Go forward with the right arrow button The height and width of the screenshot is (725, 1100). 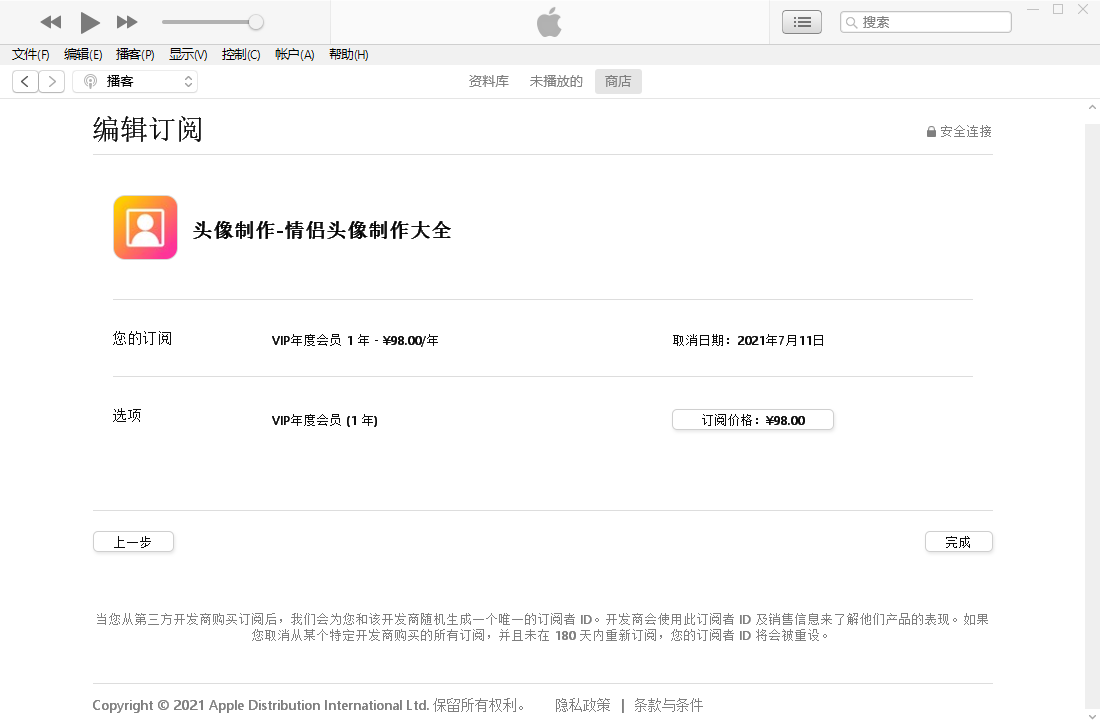[52, 81]
